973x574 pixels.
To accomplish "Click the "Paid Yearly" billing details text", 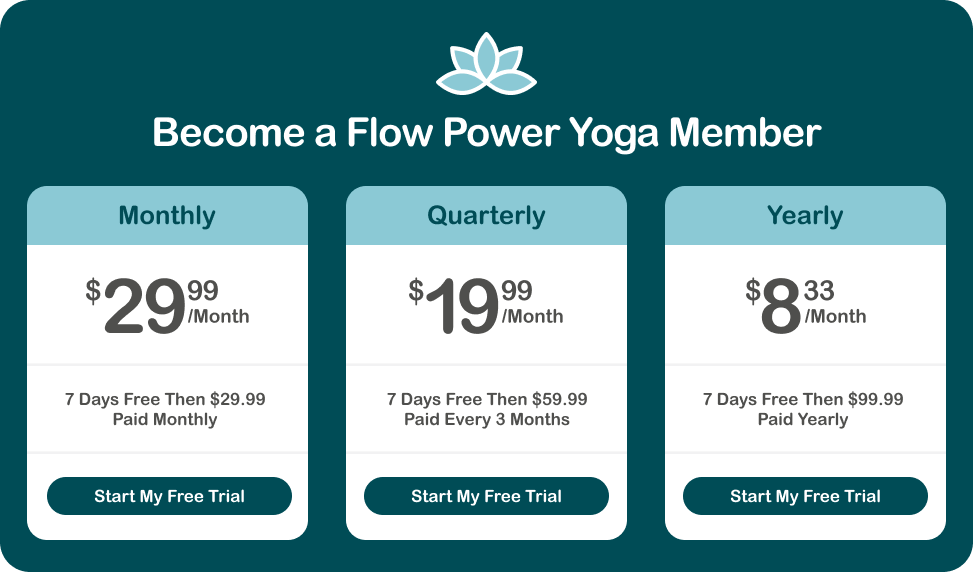I will pyautogui.click(x=803, y=420).
